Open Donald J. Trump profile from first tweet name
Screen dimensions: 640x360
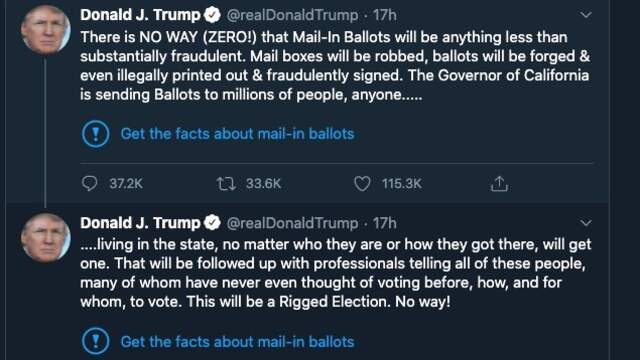[140, 15]
